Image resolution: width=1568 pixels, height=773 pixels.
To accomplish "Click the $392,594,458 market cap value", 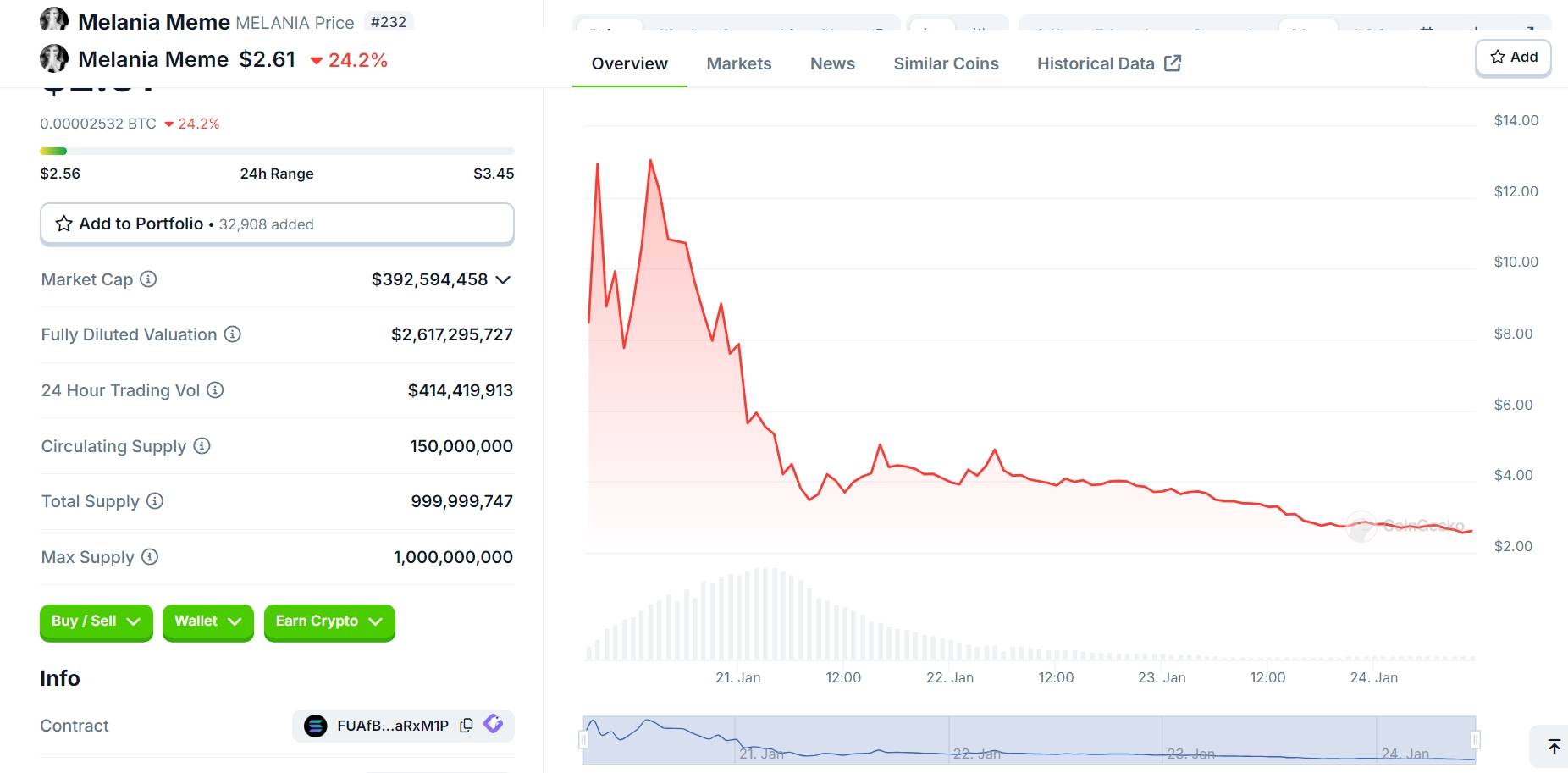I will (x=429, y=279).
